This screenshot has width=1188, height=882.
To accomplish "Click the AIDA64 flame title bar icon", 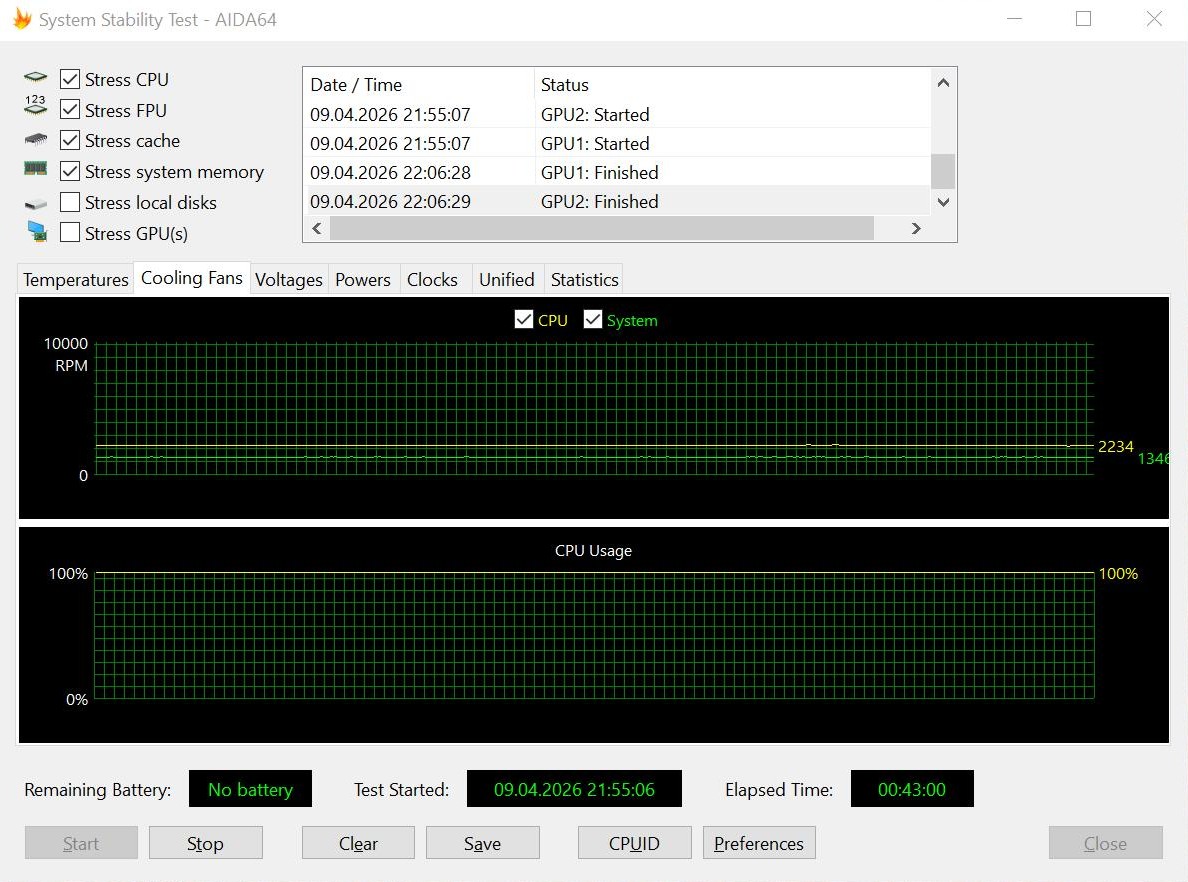I will [22, 19].
